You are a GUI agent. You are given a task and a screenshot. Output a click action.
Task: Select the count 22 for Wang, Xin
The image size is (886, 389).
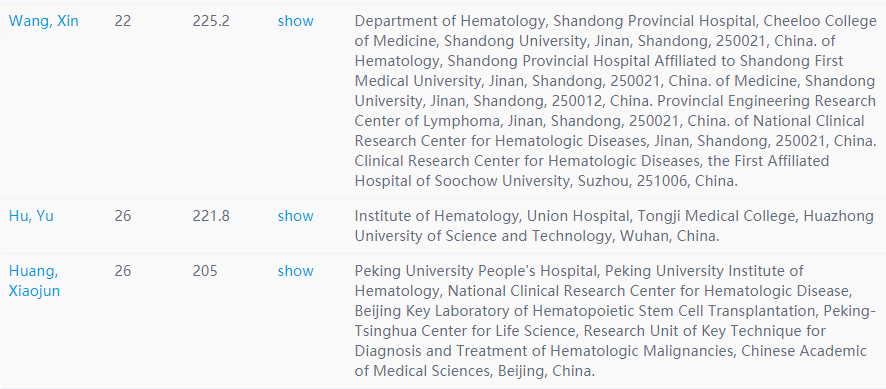click(x=123, y=21)
